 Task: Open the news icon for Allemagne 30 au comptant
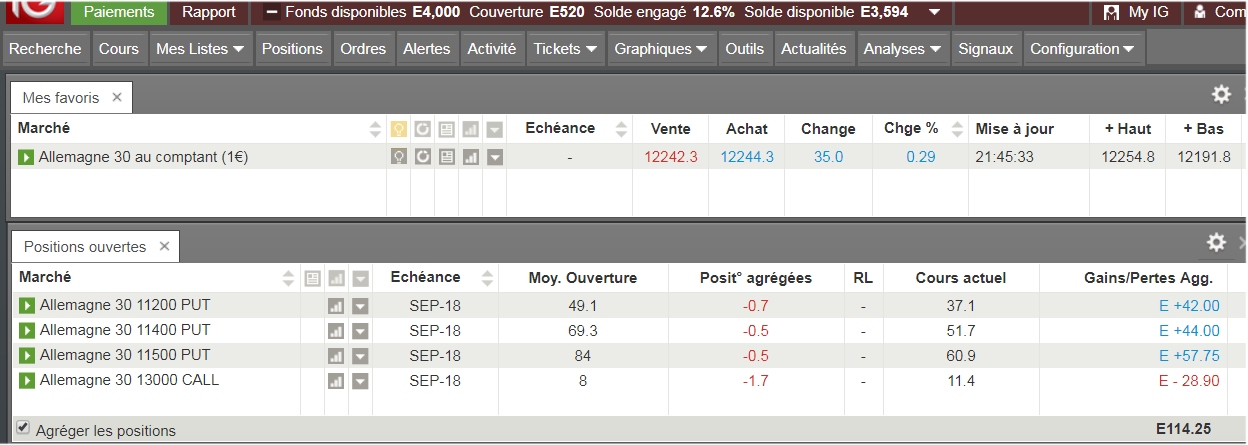(x=446, y=157)
